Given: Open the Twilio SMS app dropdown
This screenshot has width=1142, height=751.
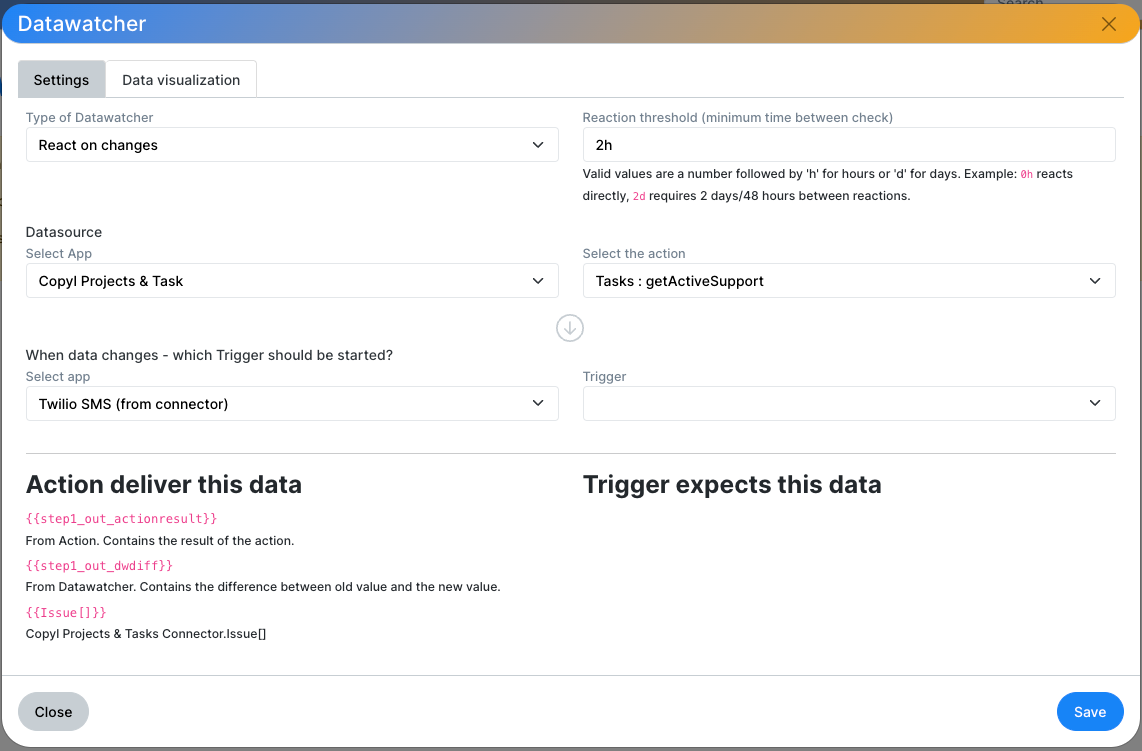Looking at the screenshot, I should click(x=292, y=404).
